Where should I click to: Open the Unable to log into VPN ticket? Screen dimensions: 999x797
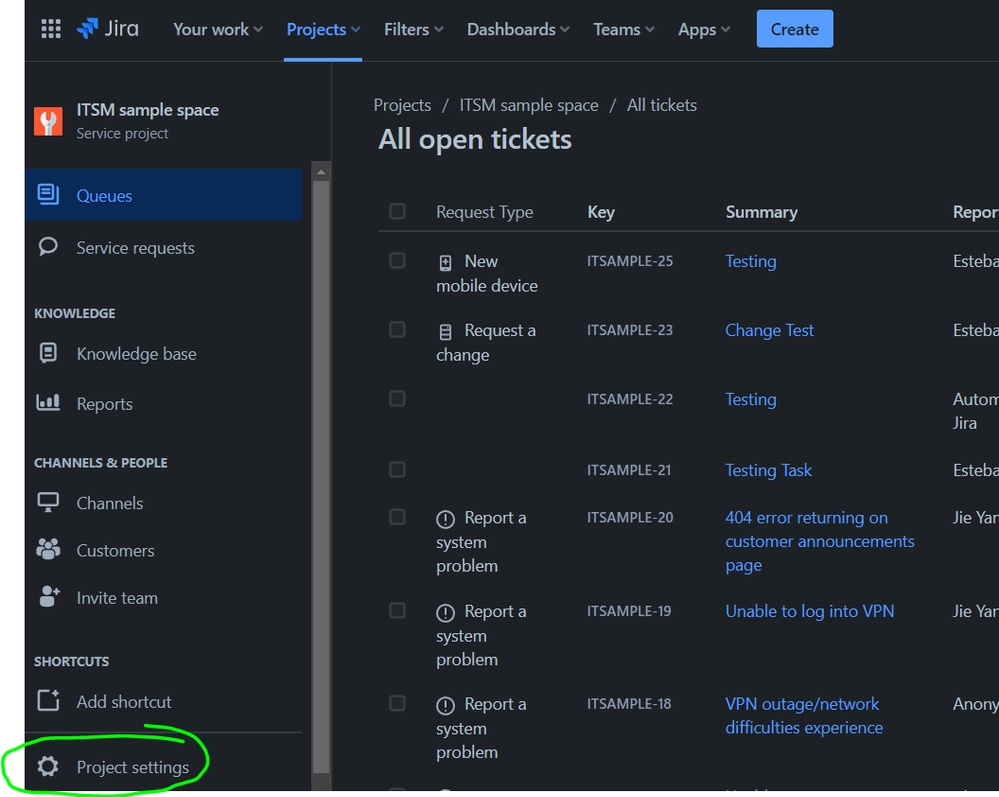click(809, 611)
